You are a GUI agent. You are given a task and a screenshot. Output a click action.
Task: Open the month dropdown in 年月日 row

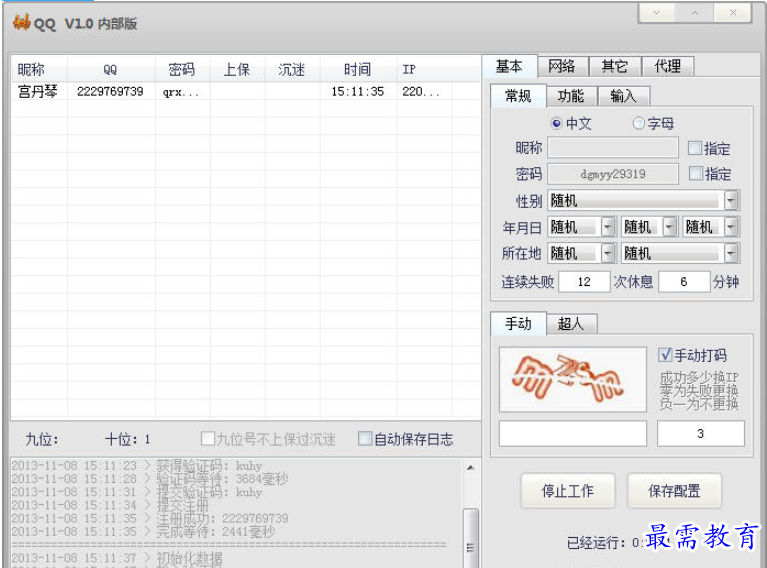click(649, 227)
